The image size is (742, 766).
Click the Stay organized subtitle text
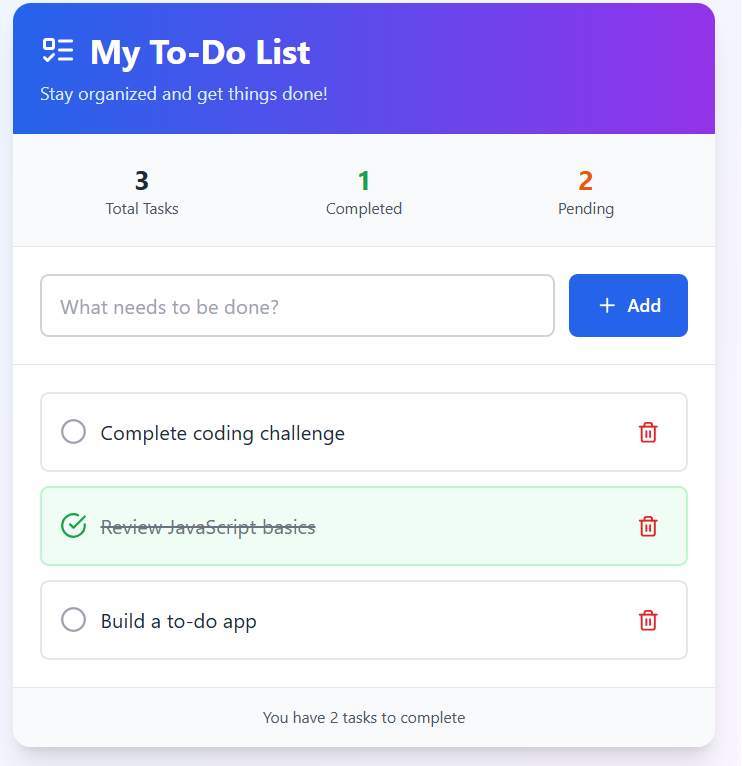coord(184,95)
